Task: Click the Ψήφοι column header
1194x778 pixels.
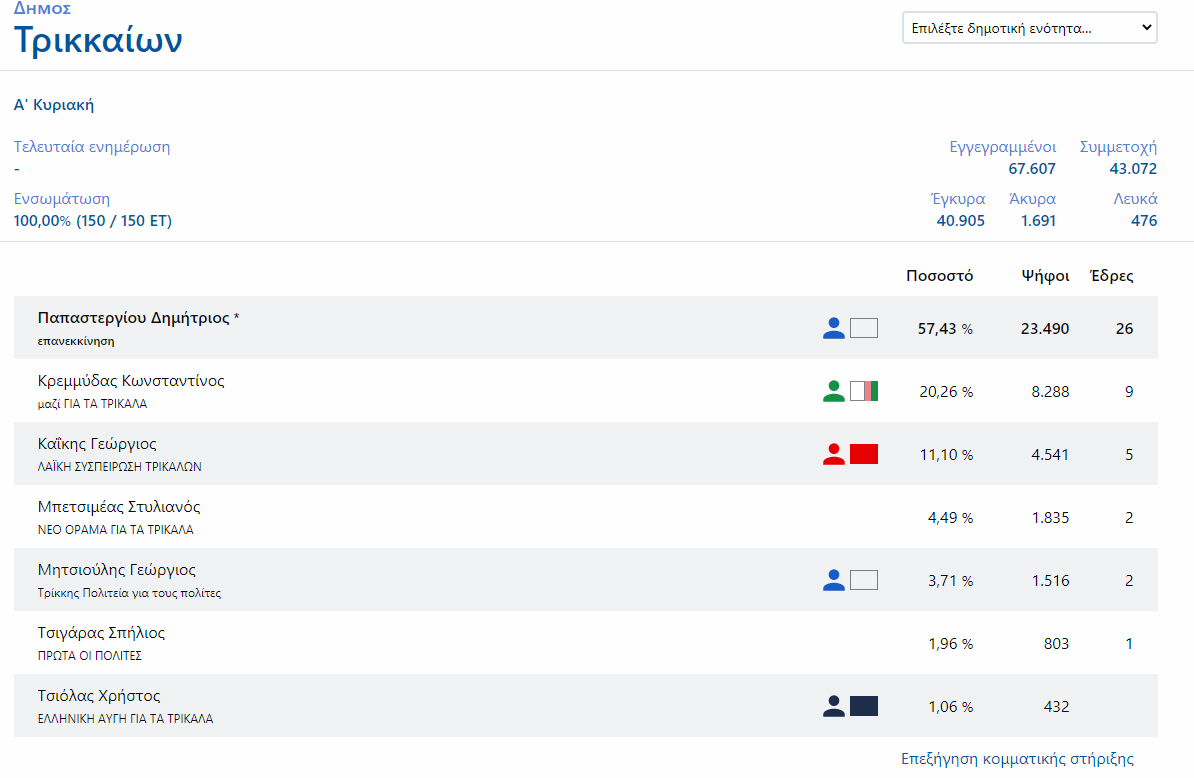Action: click(x=1045, y=276)
